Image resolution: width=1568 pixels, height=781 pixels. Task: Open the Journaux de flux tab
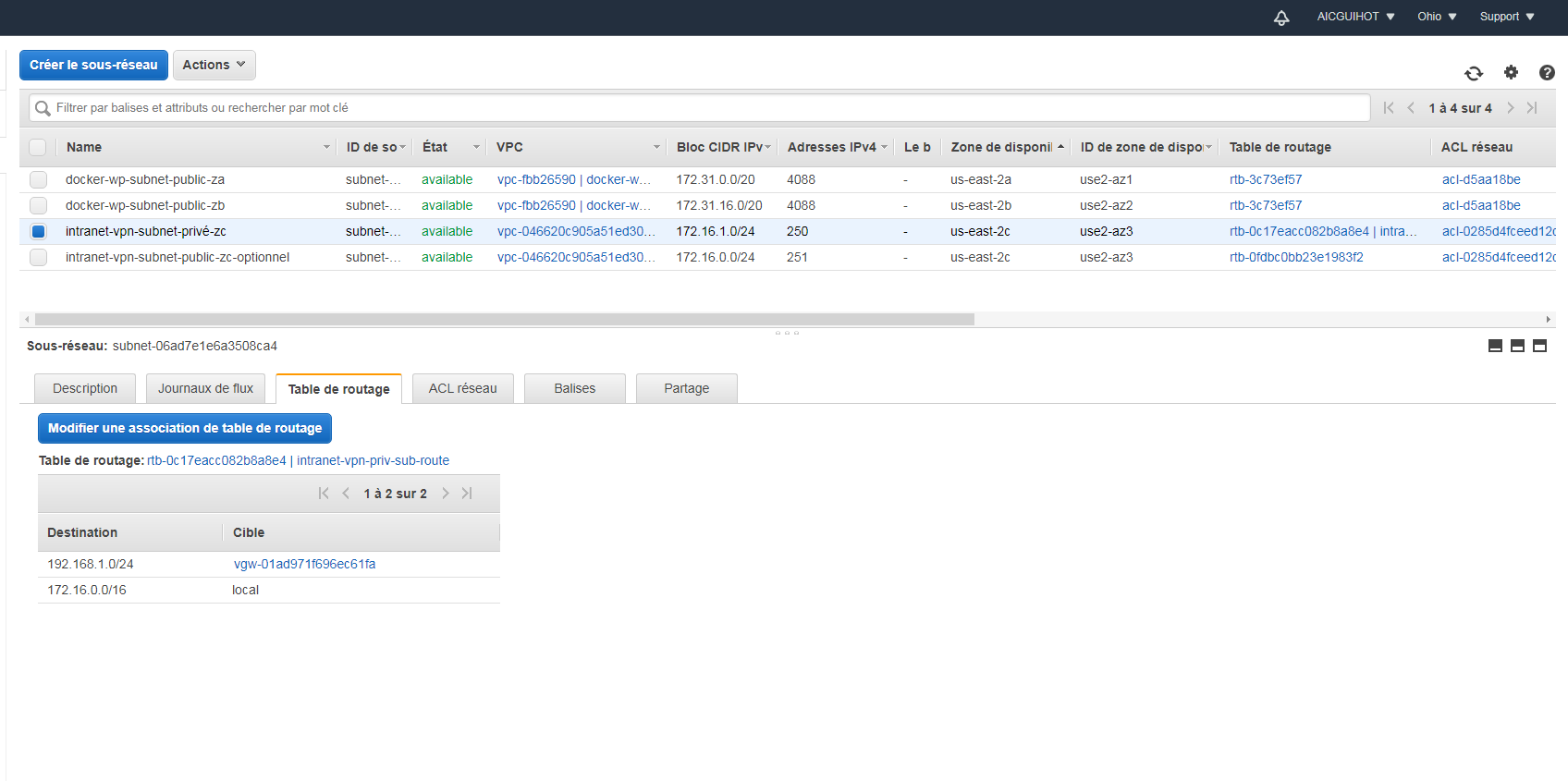pyautogui.click(x=205, y=388)
